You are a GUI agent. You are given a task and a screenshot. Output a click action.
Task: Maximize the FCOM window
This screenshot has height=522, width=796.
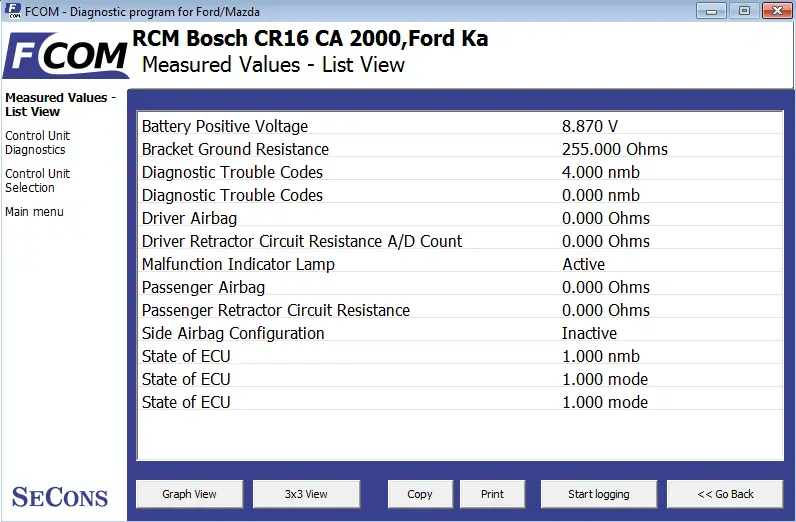coord(744,11)
